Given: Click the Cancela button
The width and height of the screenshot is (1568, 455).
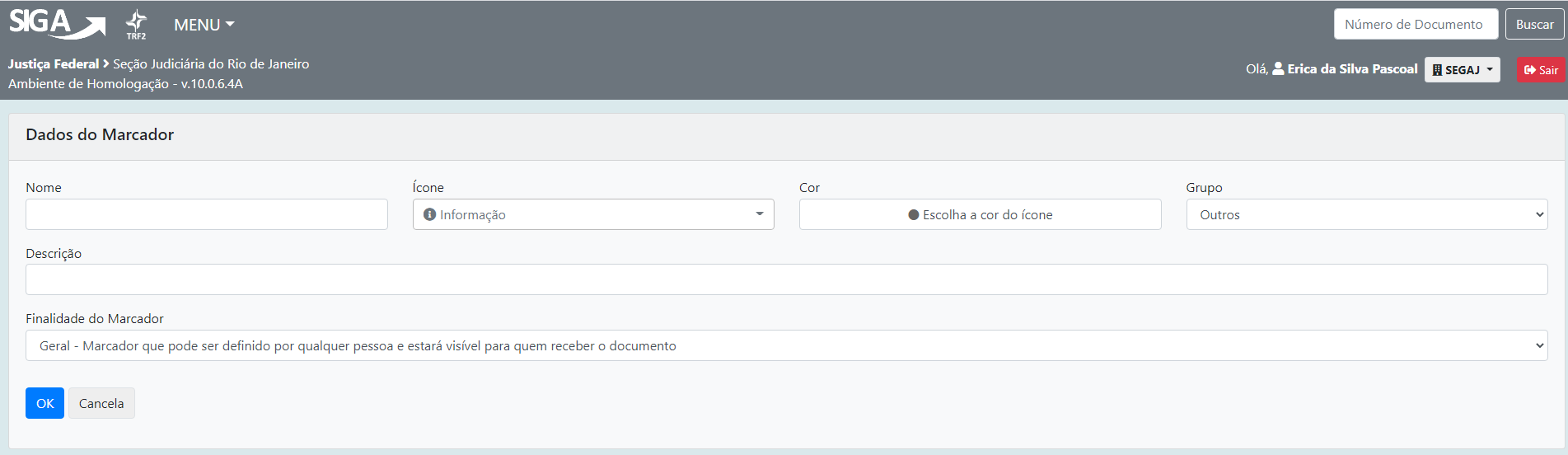Looking at the screenshot, I should click(x=101, y=403).
